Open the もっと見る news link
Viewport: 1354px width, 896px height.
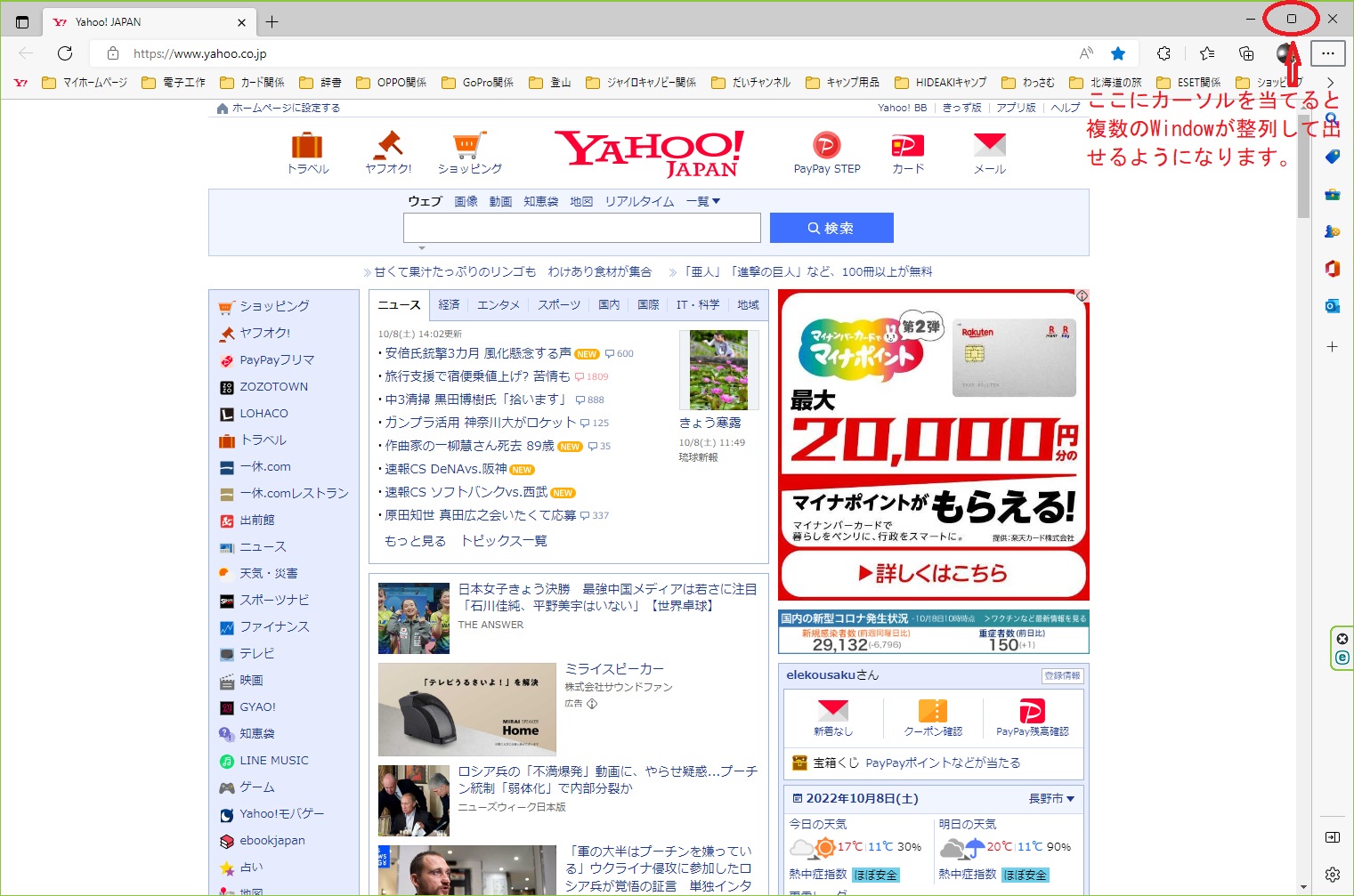pos(415,541)
